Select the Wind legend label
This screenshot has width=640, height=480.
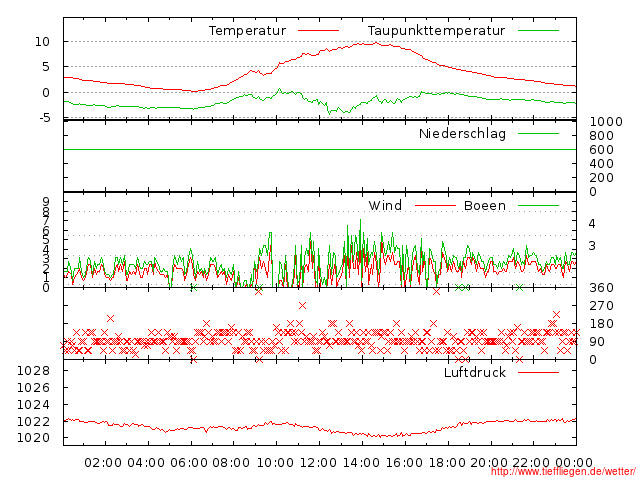tap(385, 206)
